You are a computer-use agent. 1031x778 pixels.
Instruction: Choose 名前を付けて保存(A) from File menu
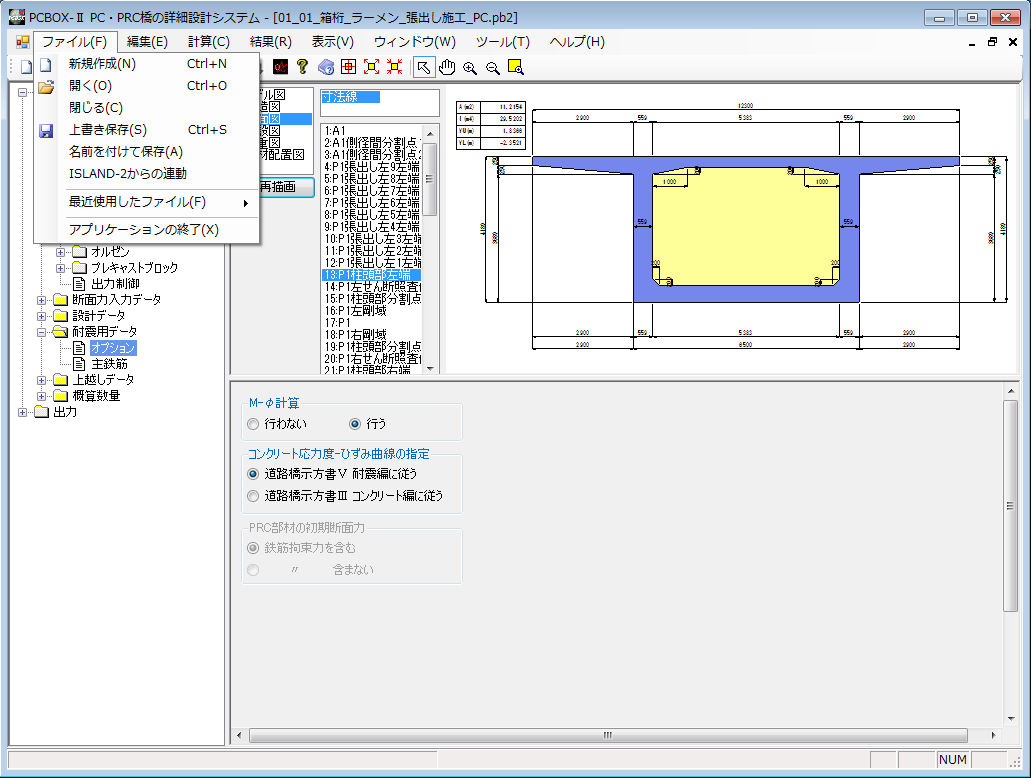(x=126, y=152)
